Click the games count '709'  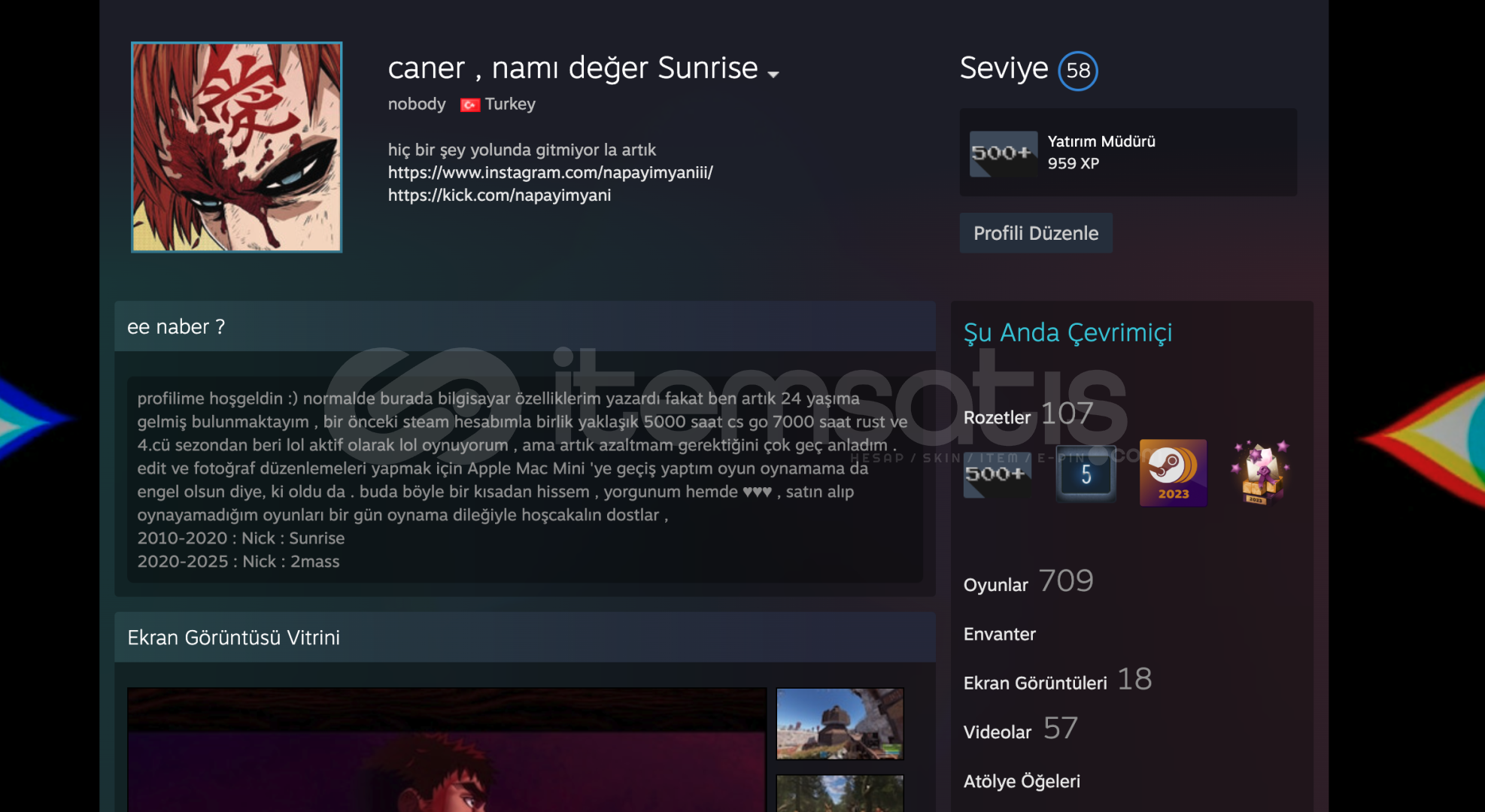point(1066,580)
